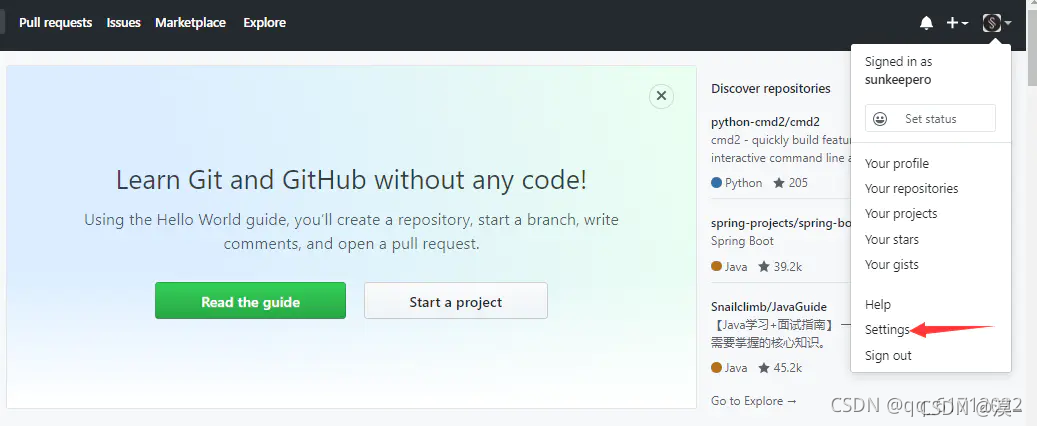
Task: Click the smiley Set status icon
Action: pos(880,119)
